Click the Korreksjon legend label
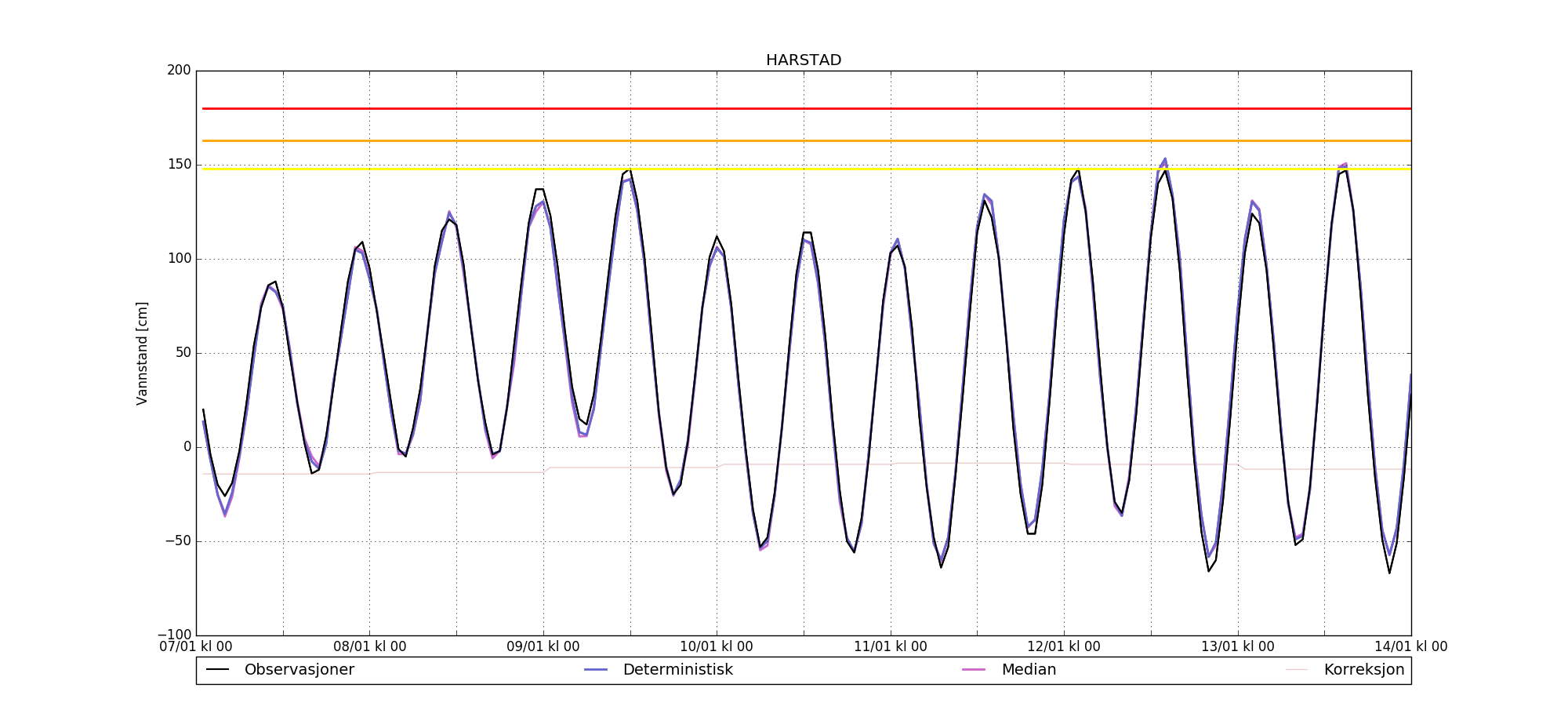The width and height of the screenshot is (1568, 706). point(1363,670)
